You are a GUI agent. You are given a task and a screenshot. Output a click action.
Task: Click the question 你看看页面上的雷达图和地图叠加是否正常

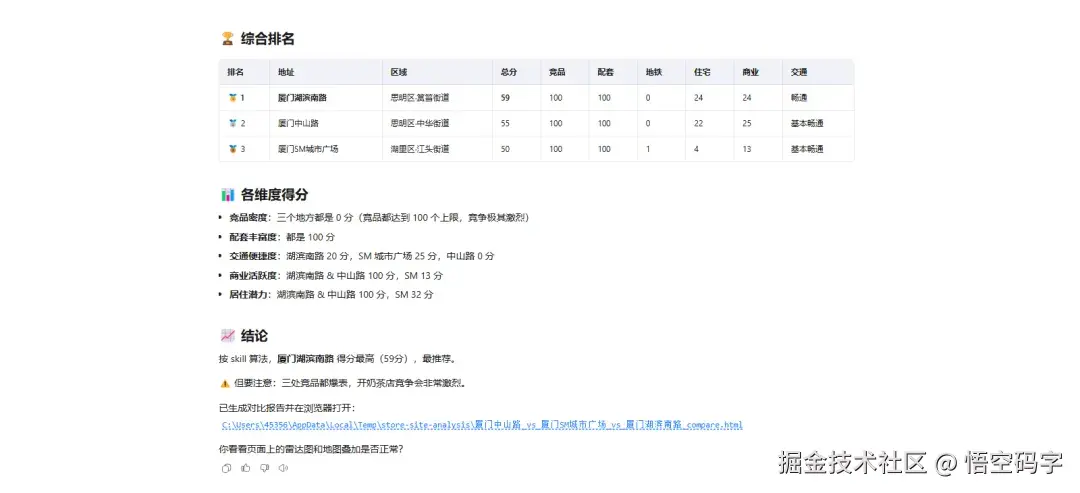(311, 449)
